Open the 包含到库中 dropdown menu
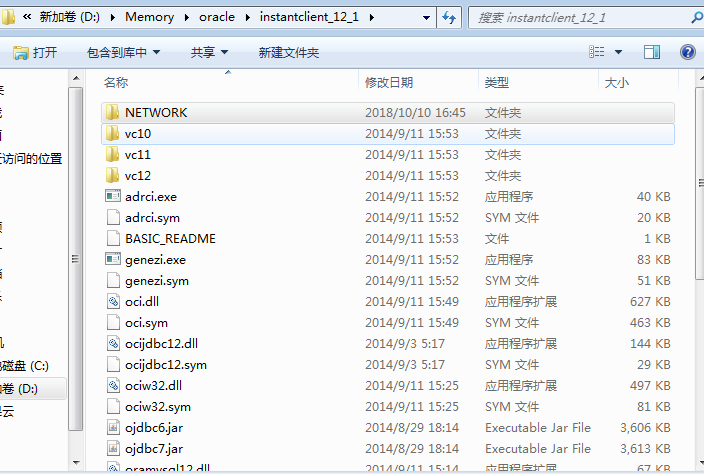The height and width of the screenshot is (474, 704). point(123,53)
